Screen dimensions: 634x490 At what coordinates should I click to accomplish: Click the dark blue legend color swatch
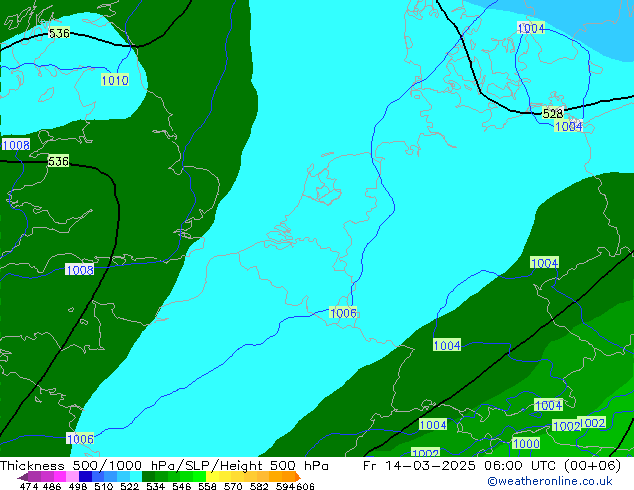pyautogui.click(x=85, y=477)
